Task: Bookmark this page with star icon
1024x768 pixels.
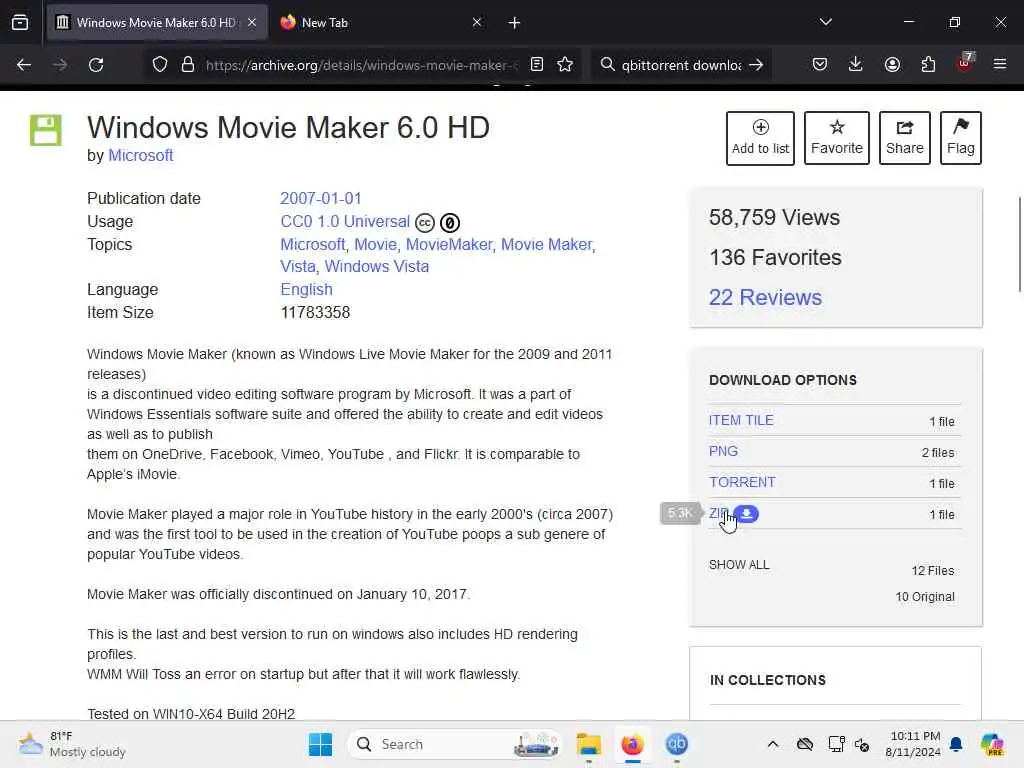Action: pyautogui.click(x=566, y=64)
